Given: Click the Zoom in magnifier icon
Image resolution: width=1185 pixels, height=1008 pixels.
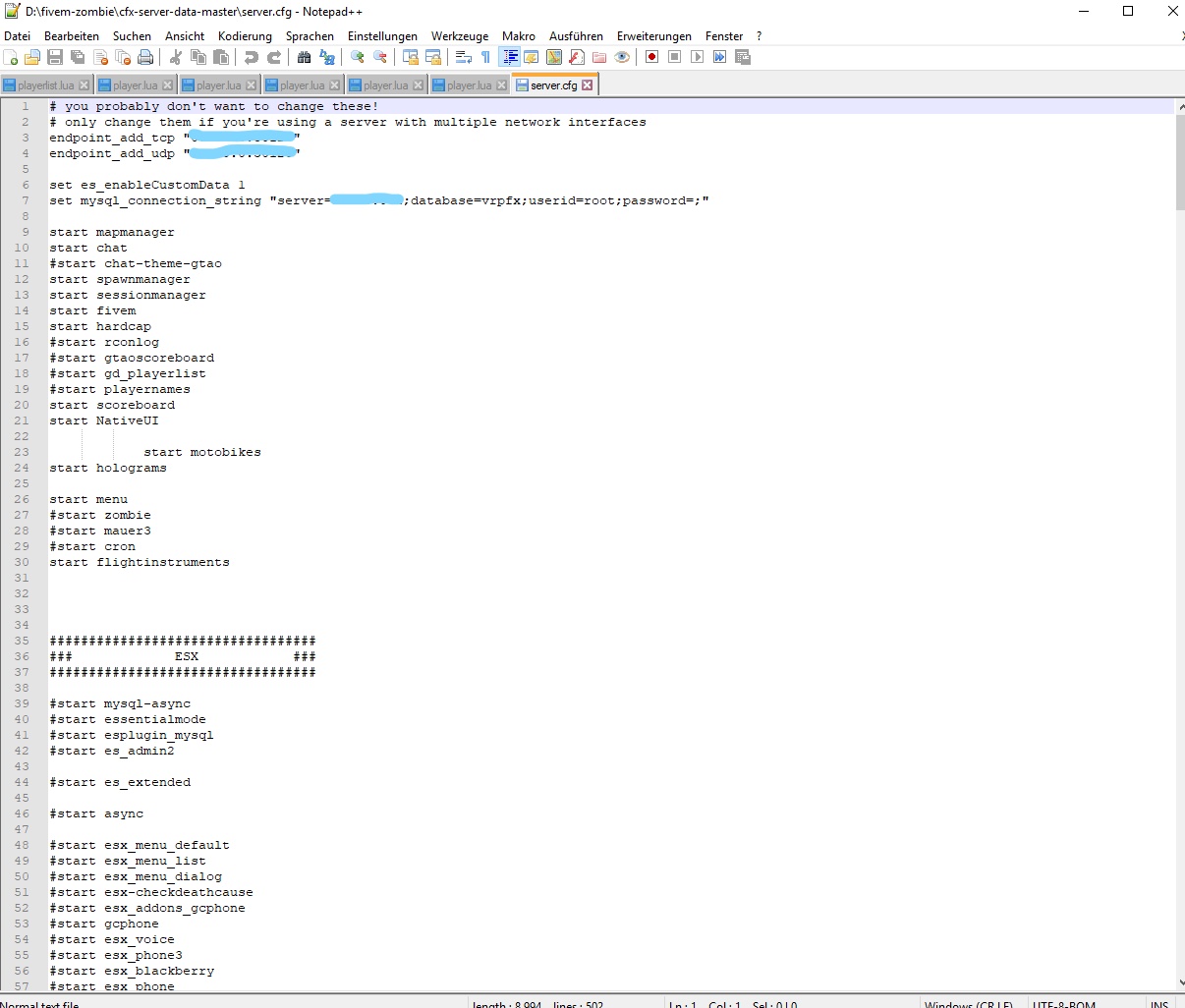Looking at the screenshot, I should [x=358, y=58].
